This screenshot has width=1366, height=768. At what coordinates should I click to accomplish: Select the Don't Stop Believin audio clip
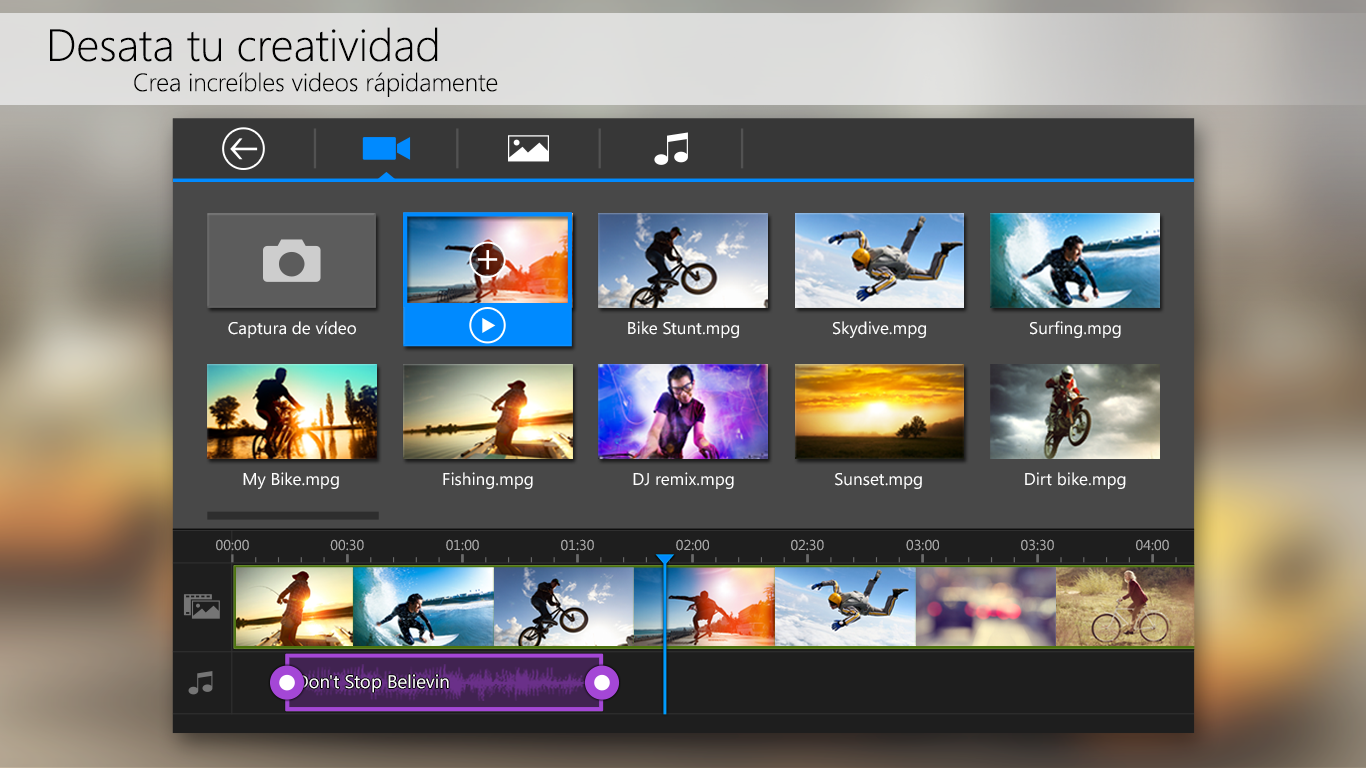pyautogui.click(x=445, y=682)
